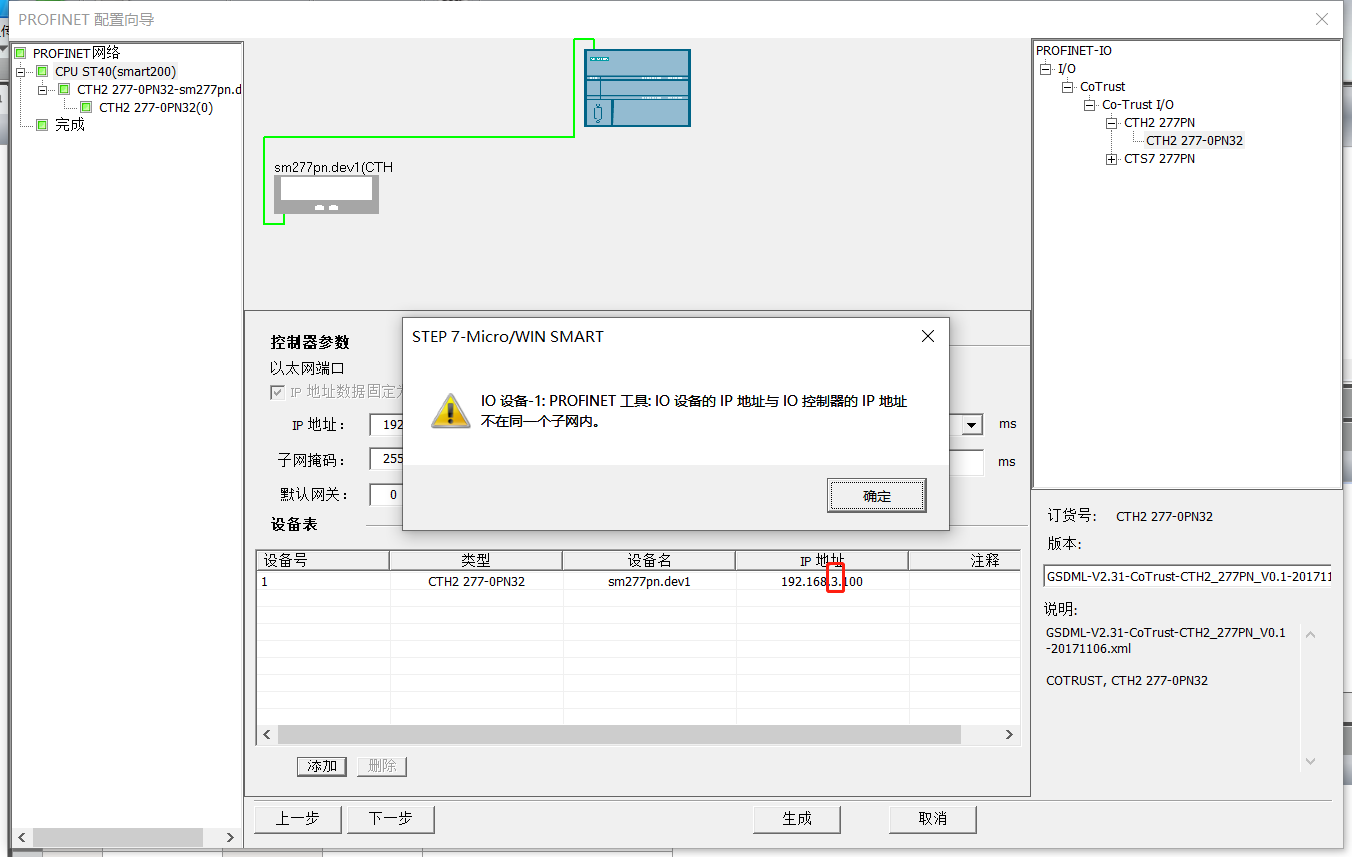Select the PROFINET网络 tree root
The height and width of the screenshot is (857, 1352).
[x=76, y=53]
